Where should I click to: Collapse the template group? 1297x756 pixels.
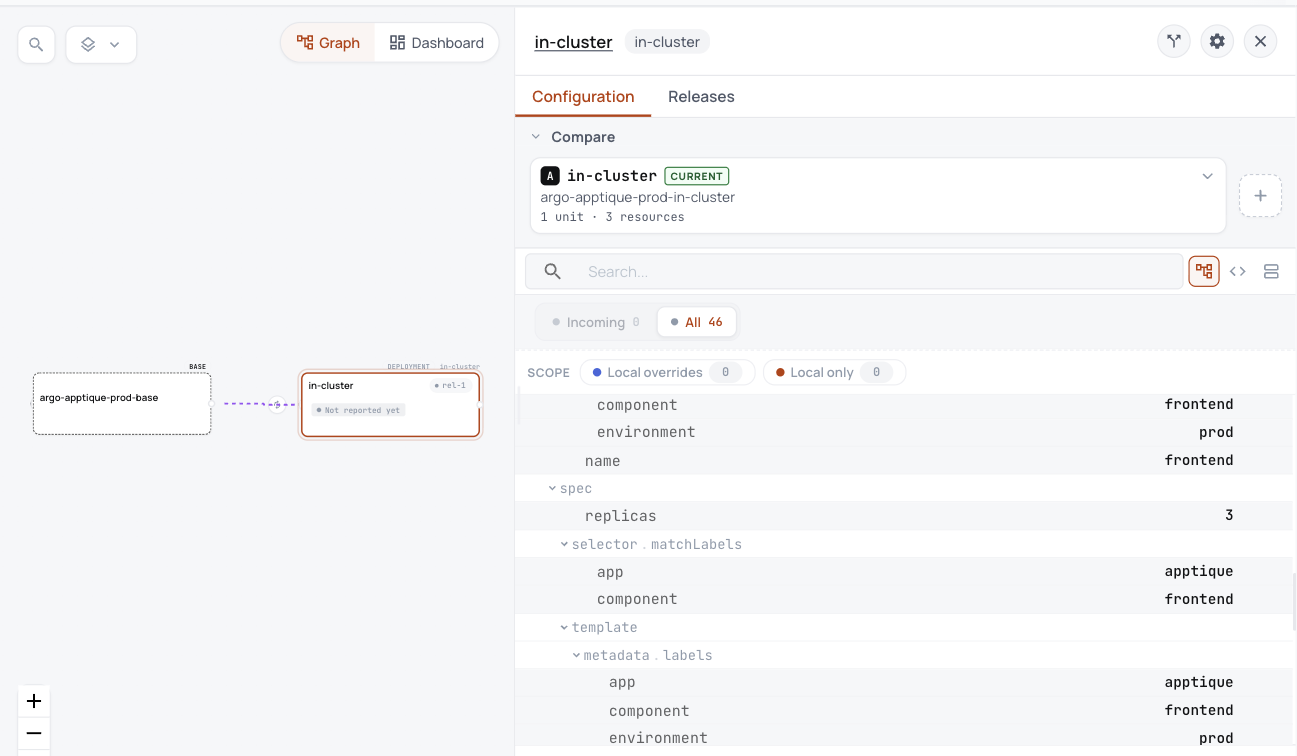tap(564, 628)
